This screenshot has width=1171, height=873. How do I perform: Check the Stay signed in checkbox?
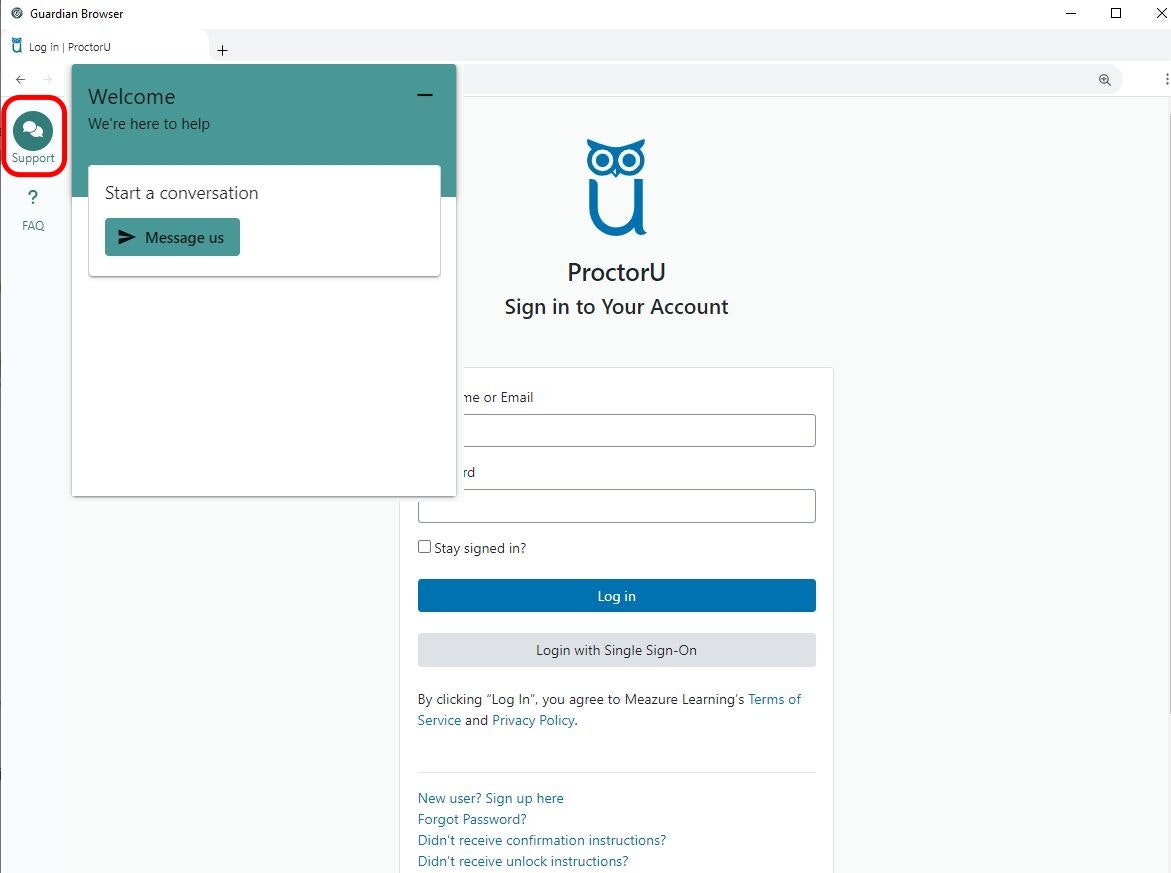tap(424, 547)
